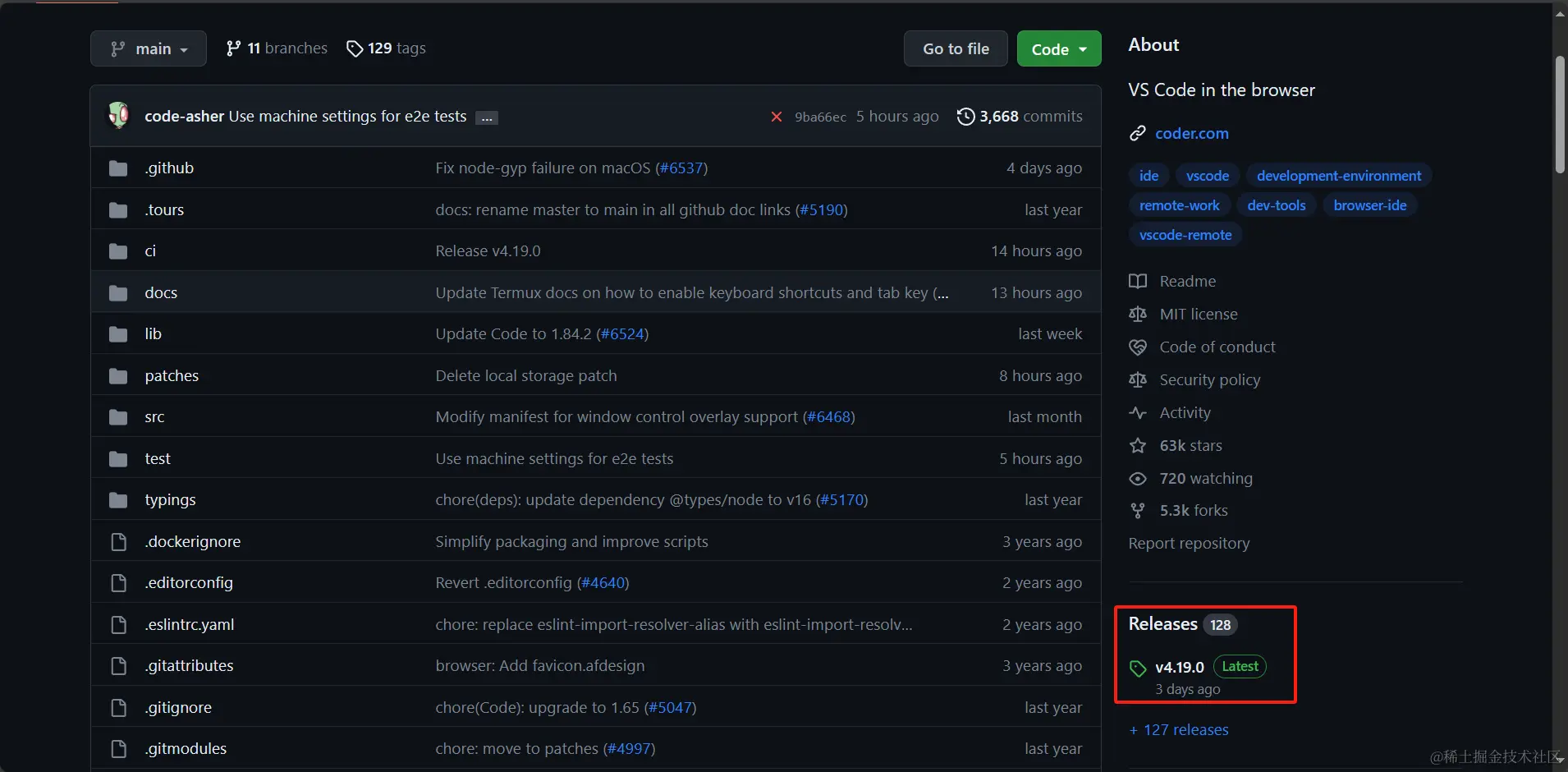Select the remote-work topic tag
The width and height of the screenshot is (1568, 772).
1180,205
